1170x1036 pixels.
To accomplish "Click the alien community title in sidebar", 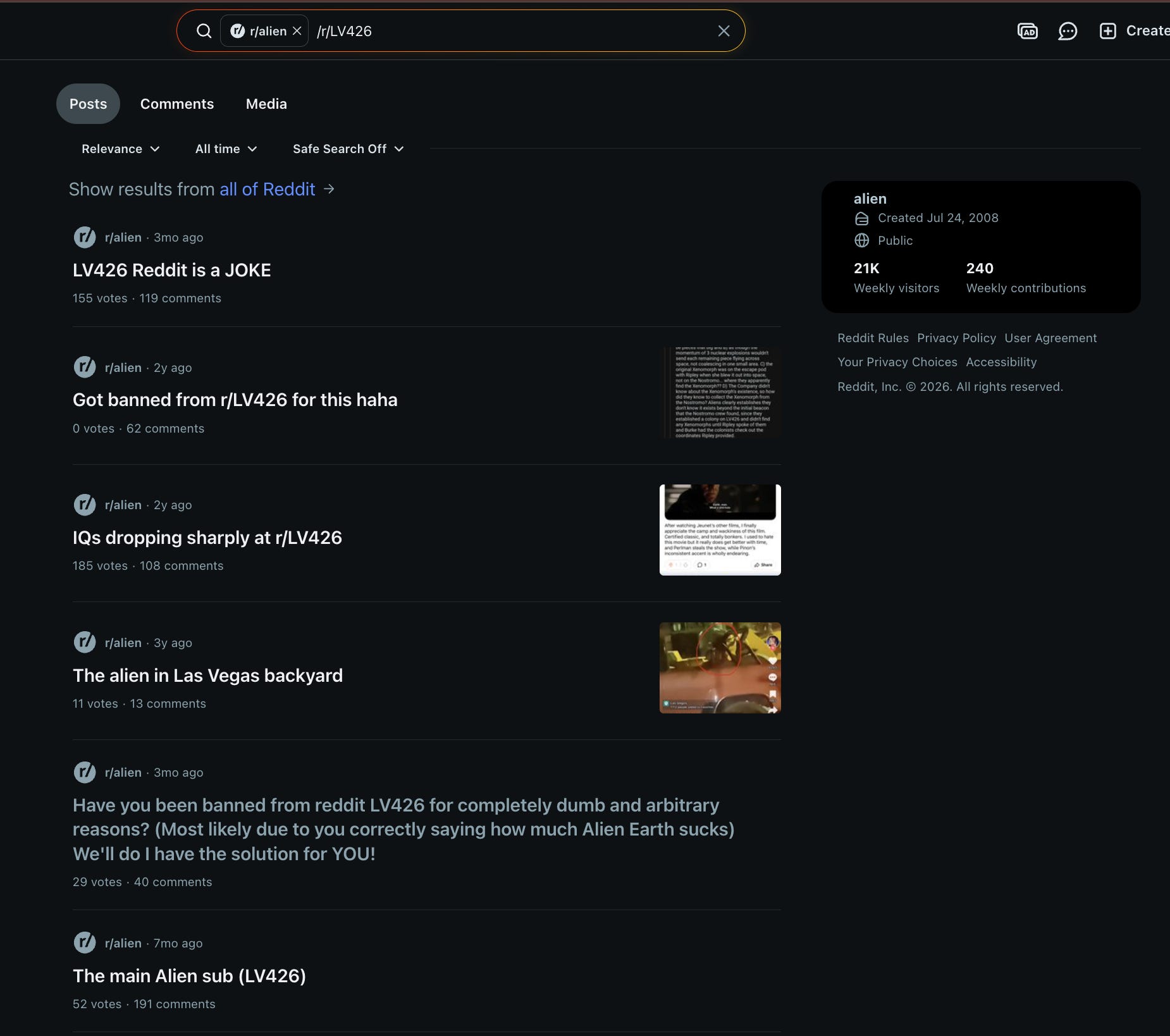I will [x=870, y=199].
